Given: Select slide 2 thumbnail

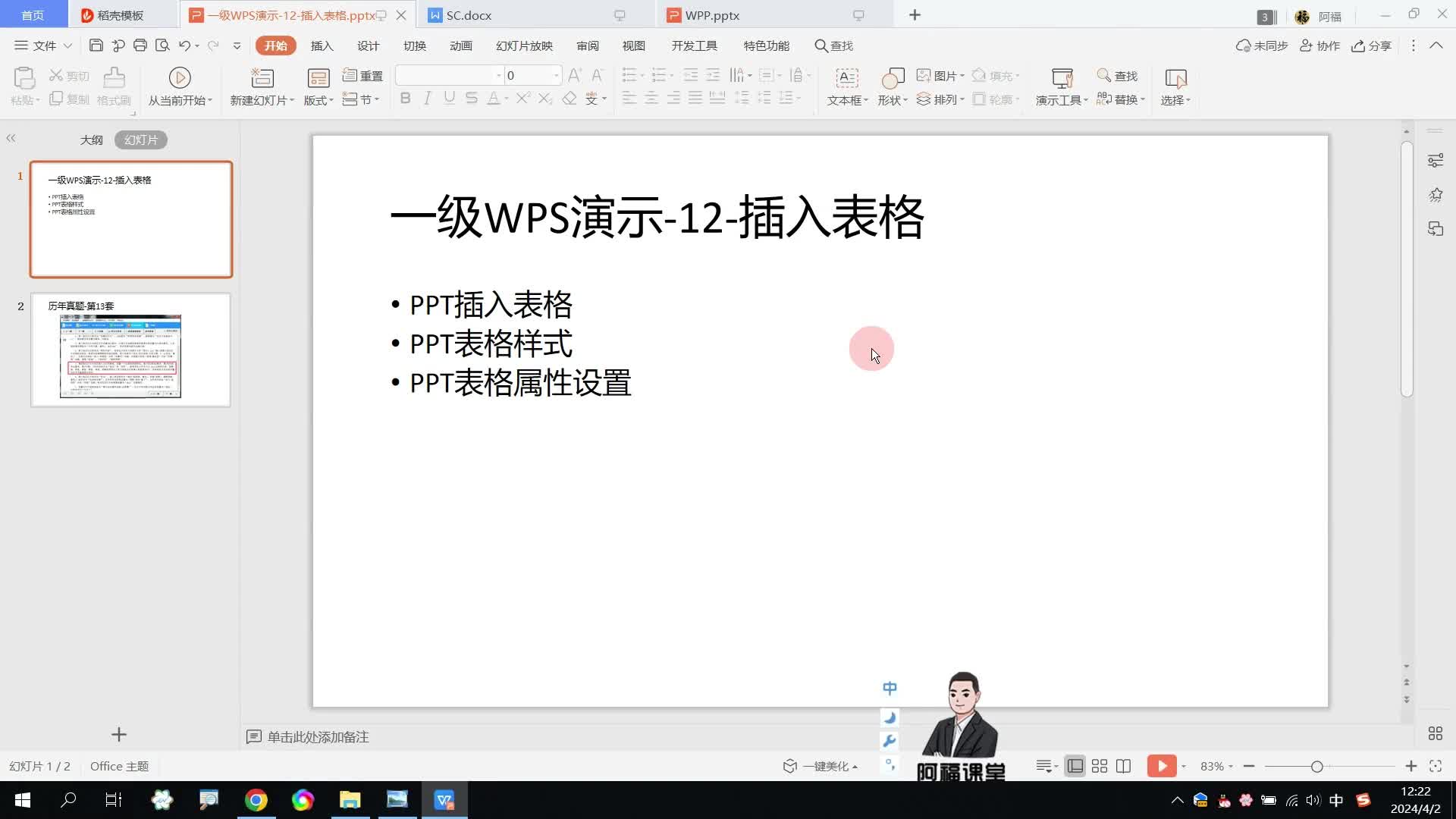Looking at the screenshot, I should [130, 350].
